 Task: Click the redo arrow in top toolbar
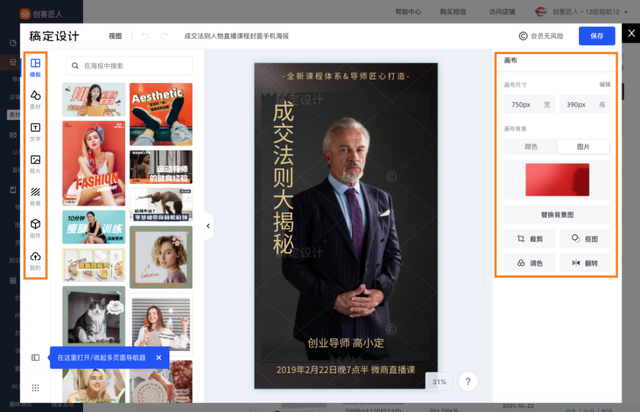click(164, 36)
